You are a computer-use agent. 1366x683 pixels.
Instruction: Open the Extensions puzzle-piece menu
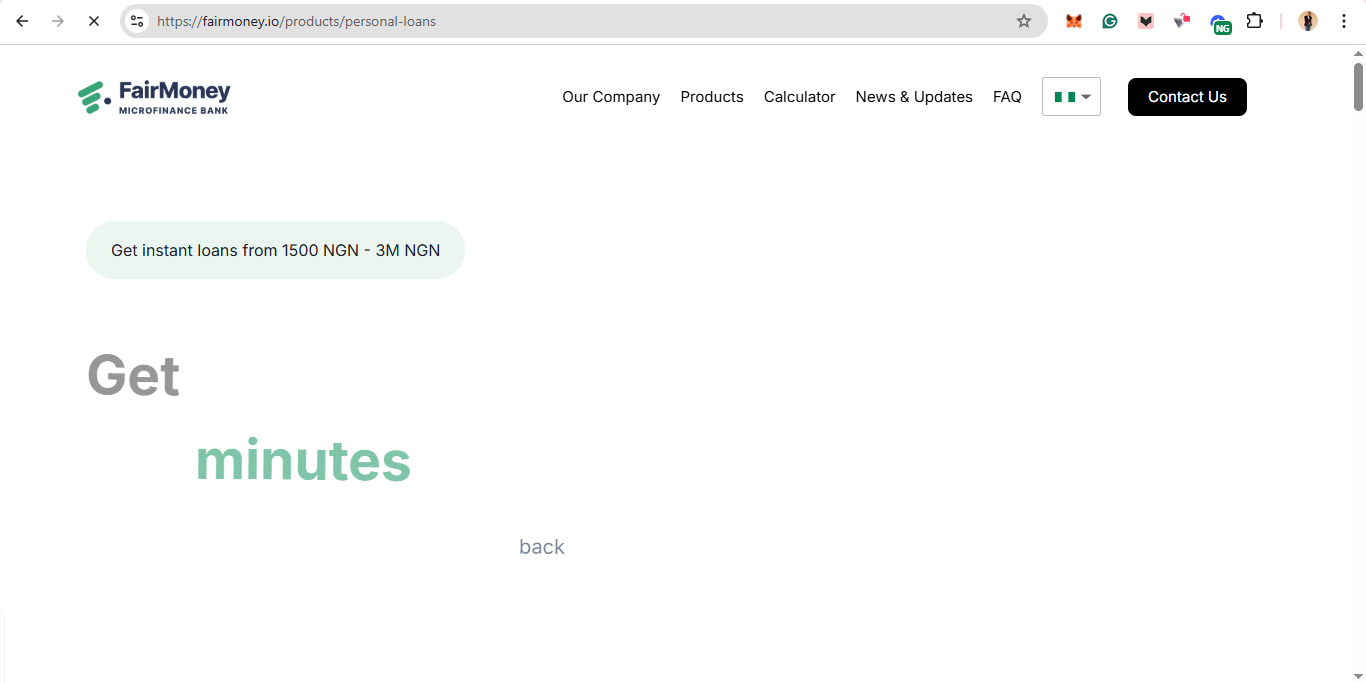[1254, 21]
